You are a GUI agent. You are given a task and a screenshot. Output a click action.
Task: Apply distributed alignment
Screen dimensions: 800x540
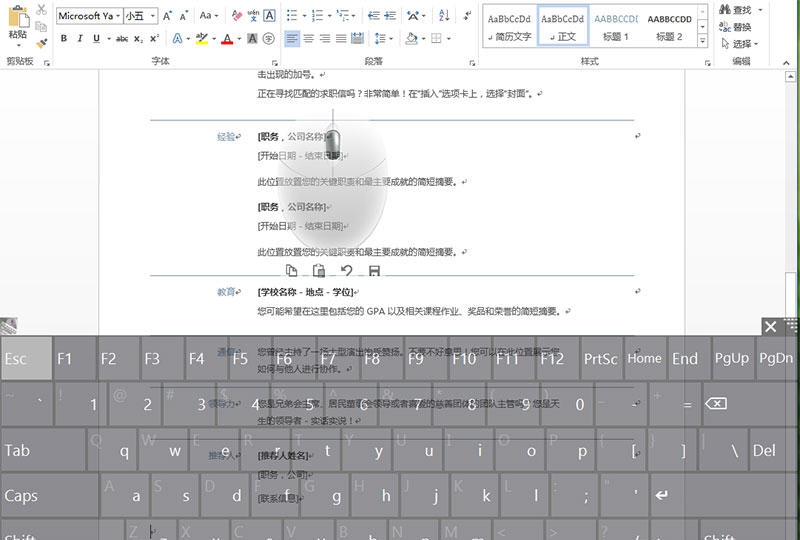click(x=358, y=38)
